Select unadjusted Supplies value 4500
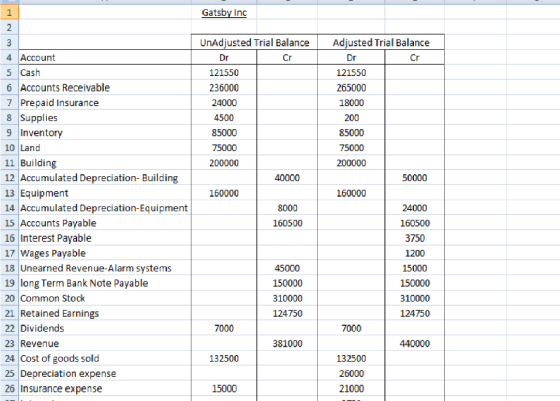560x401 pixels. click(224, 117)
